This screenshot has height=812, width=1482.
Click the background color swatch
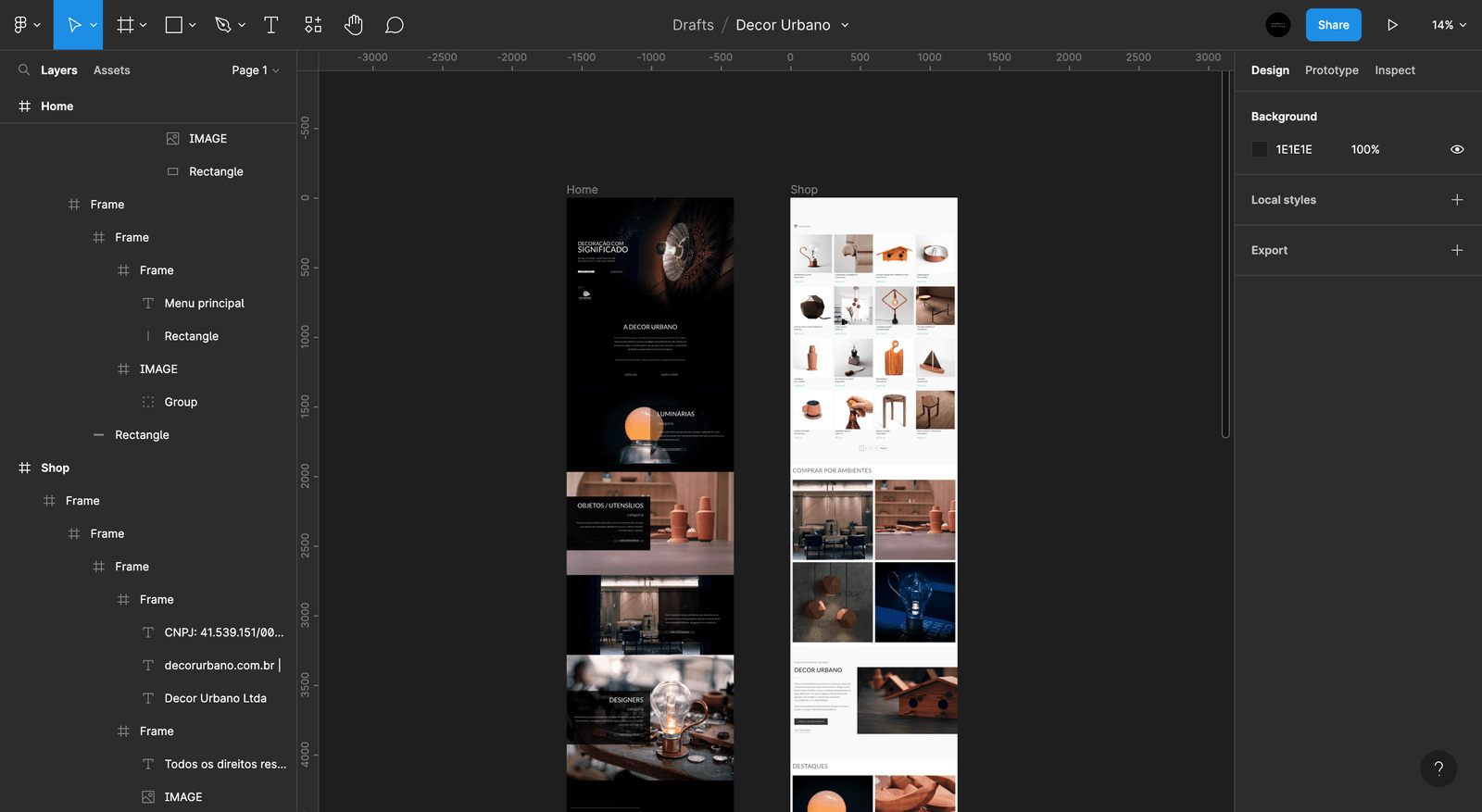tap(1260, 149)
